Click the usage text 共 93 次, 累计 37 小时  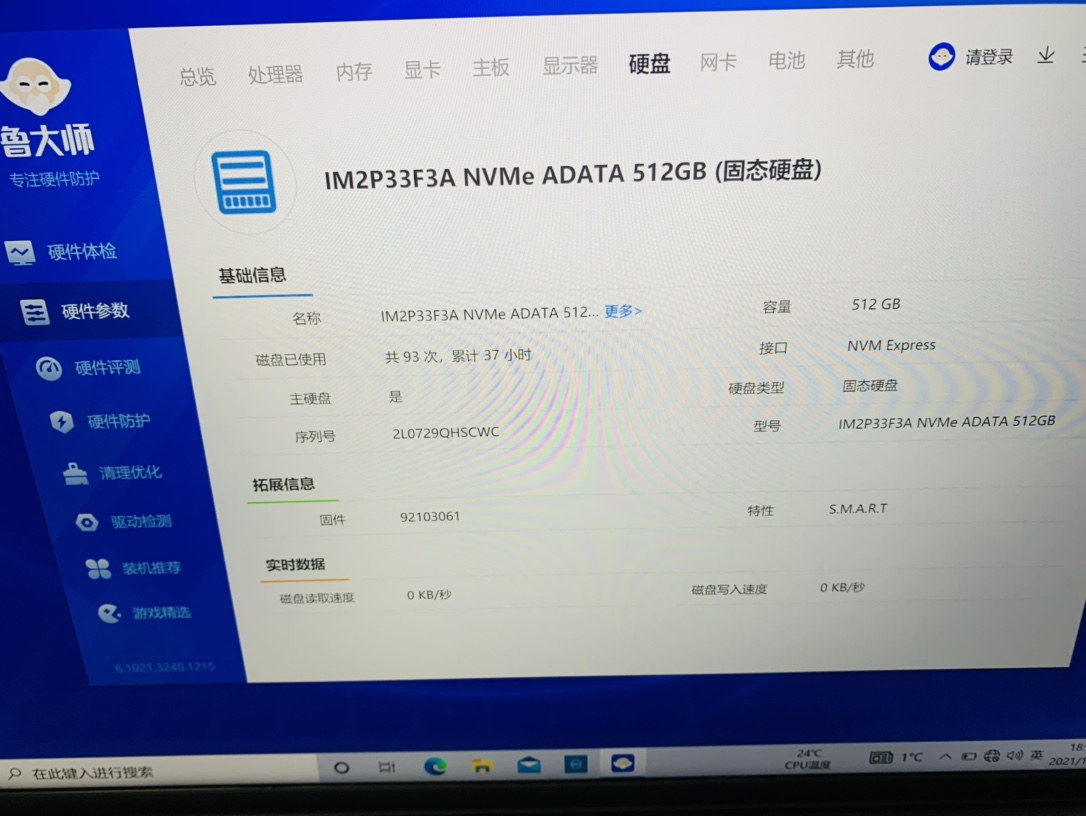(458, 356)
